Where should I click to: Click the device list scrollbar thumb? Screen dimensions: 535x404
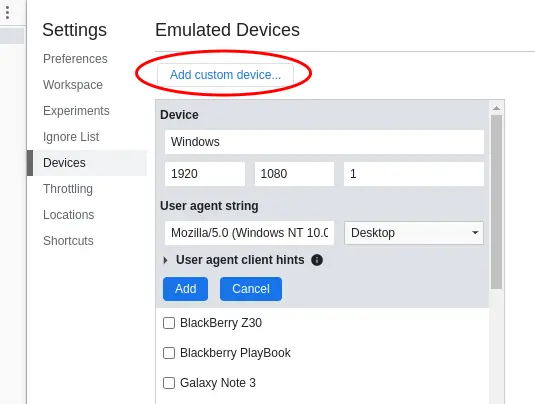(x=496, y=202)
